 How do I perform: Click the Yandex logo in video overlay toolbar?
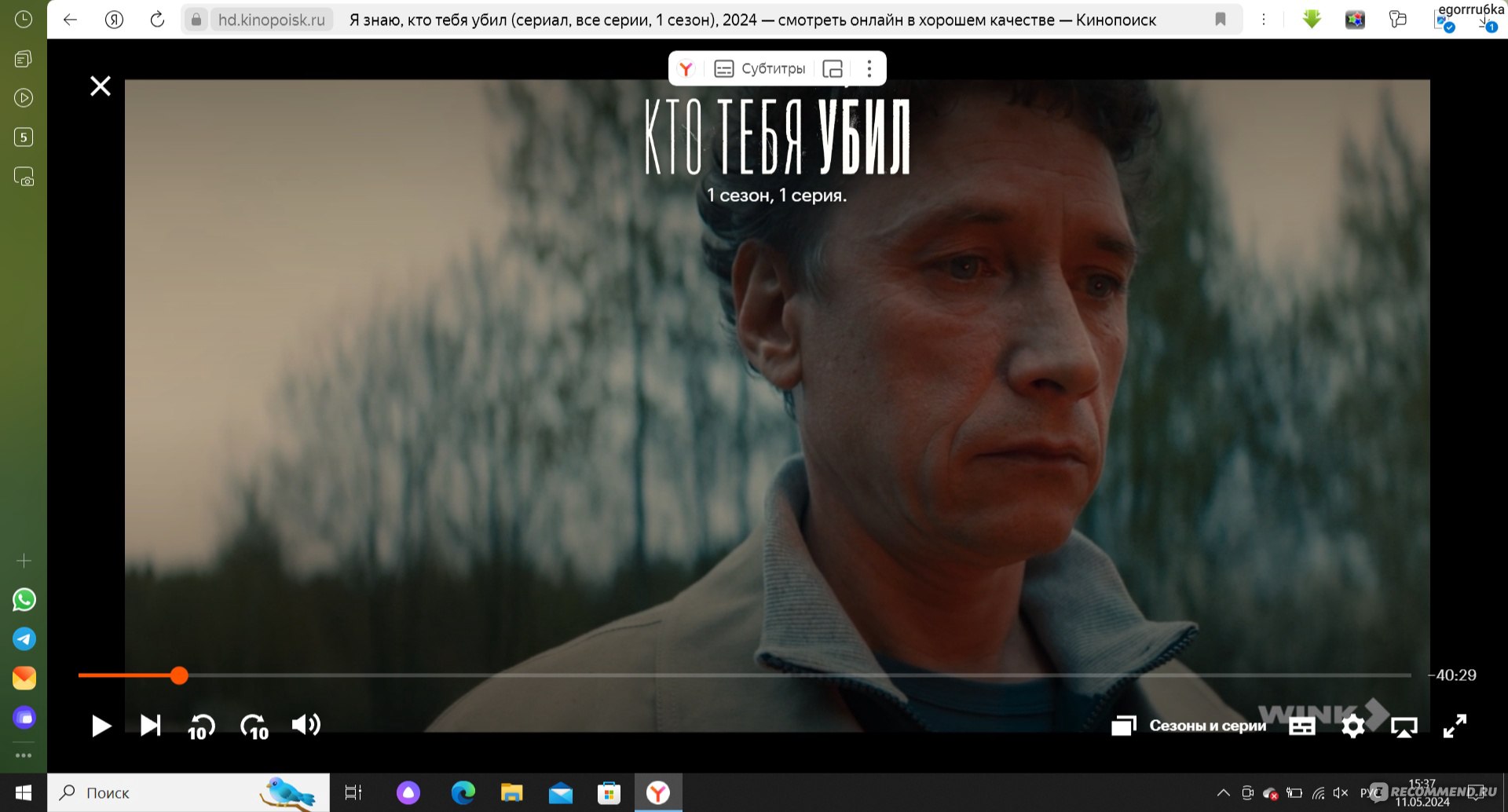coord(686,69)
